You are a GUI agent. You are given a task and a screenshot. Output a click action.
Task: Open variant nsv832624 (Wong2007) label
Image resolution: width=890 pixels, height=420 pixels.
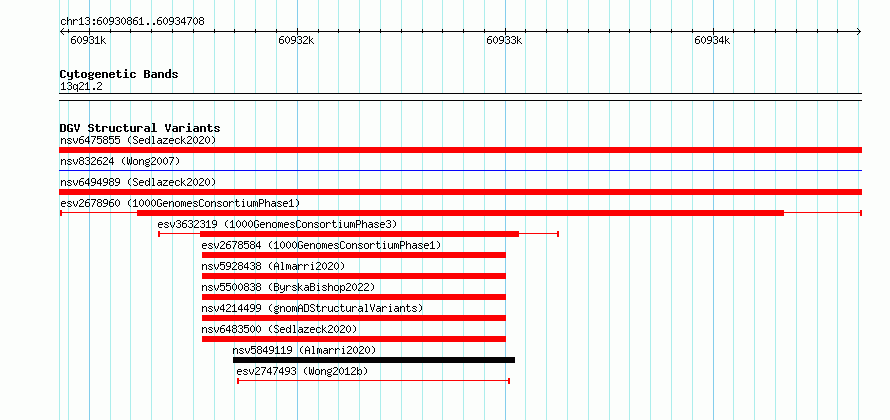pyautogui.click(x=120, y=161)
